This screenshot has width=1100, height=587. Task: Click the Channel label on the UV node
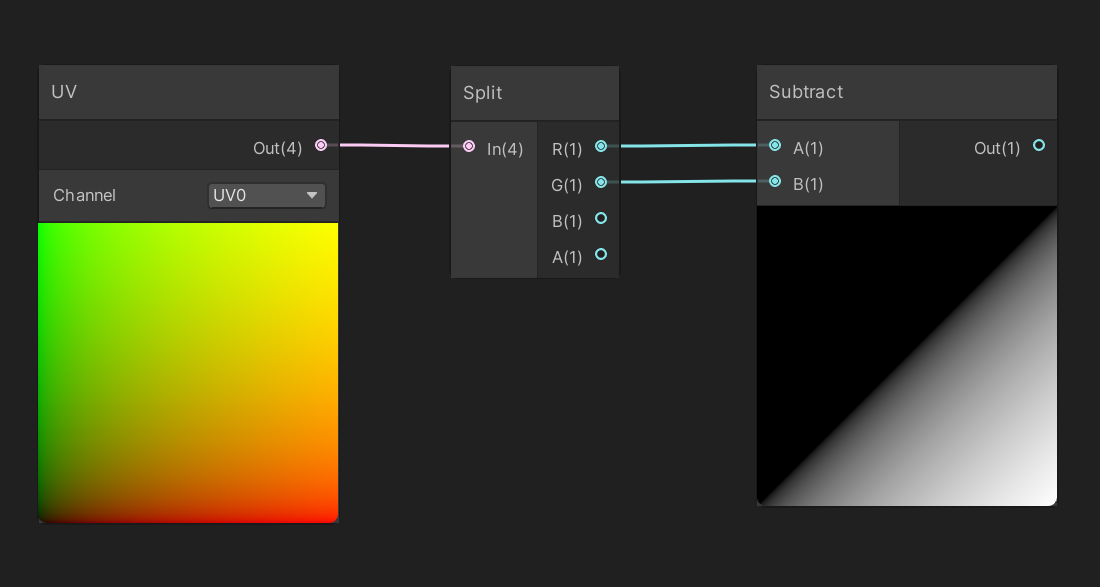pos(84,195)
